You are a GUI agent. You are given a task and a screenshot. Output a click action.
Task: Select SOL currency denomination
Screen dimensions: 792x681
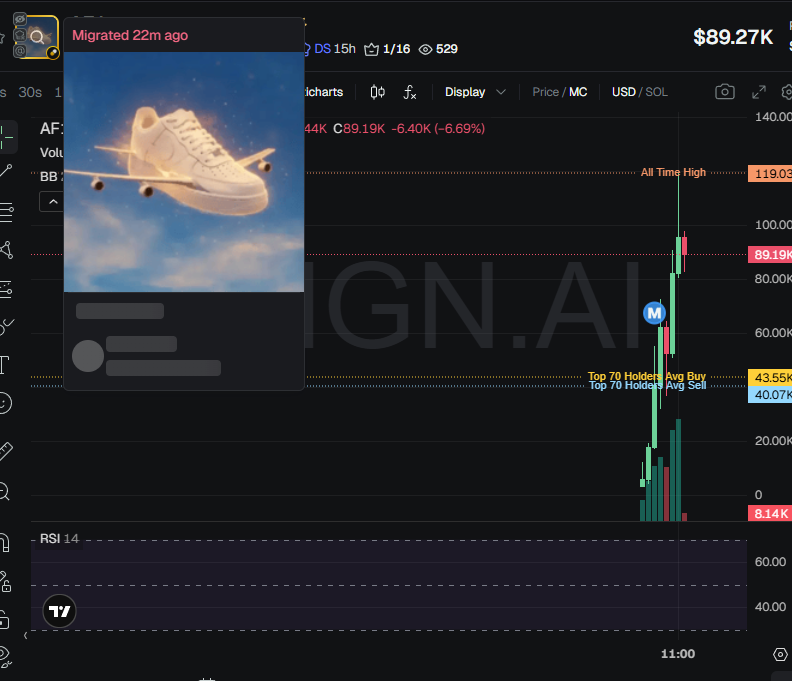point(657,92)
